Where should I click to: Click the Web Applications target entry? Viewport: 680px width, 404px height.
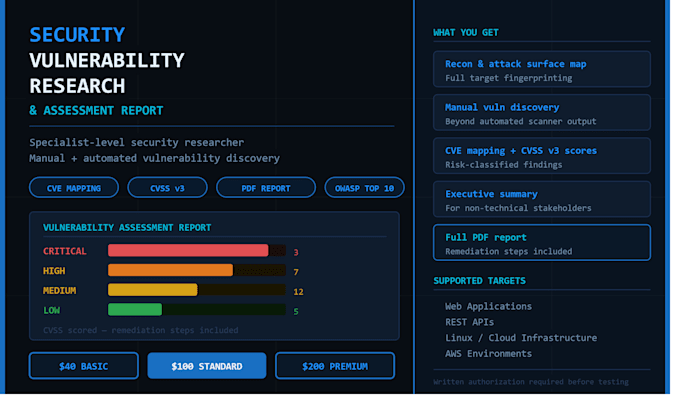coord(488,306)
